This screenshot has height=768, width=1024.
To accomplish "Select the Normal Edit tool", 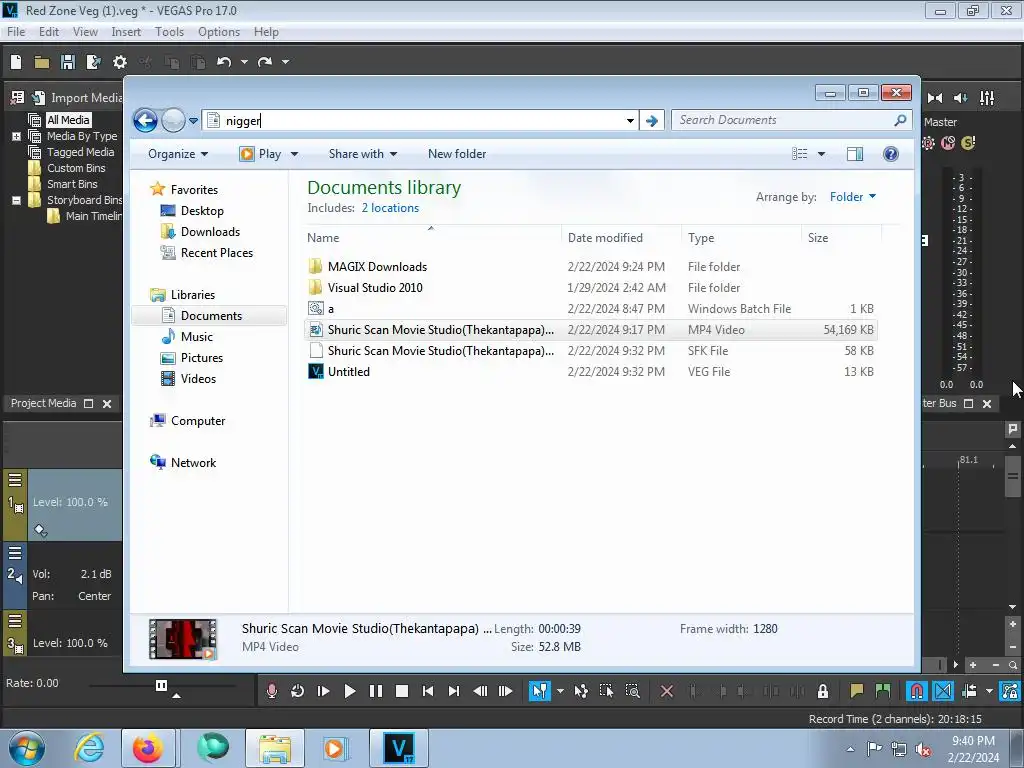I will [x=539, y=691].
